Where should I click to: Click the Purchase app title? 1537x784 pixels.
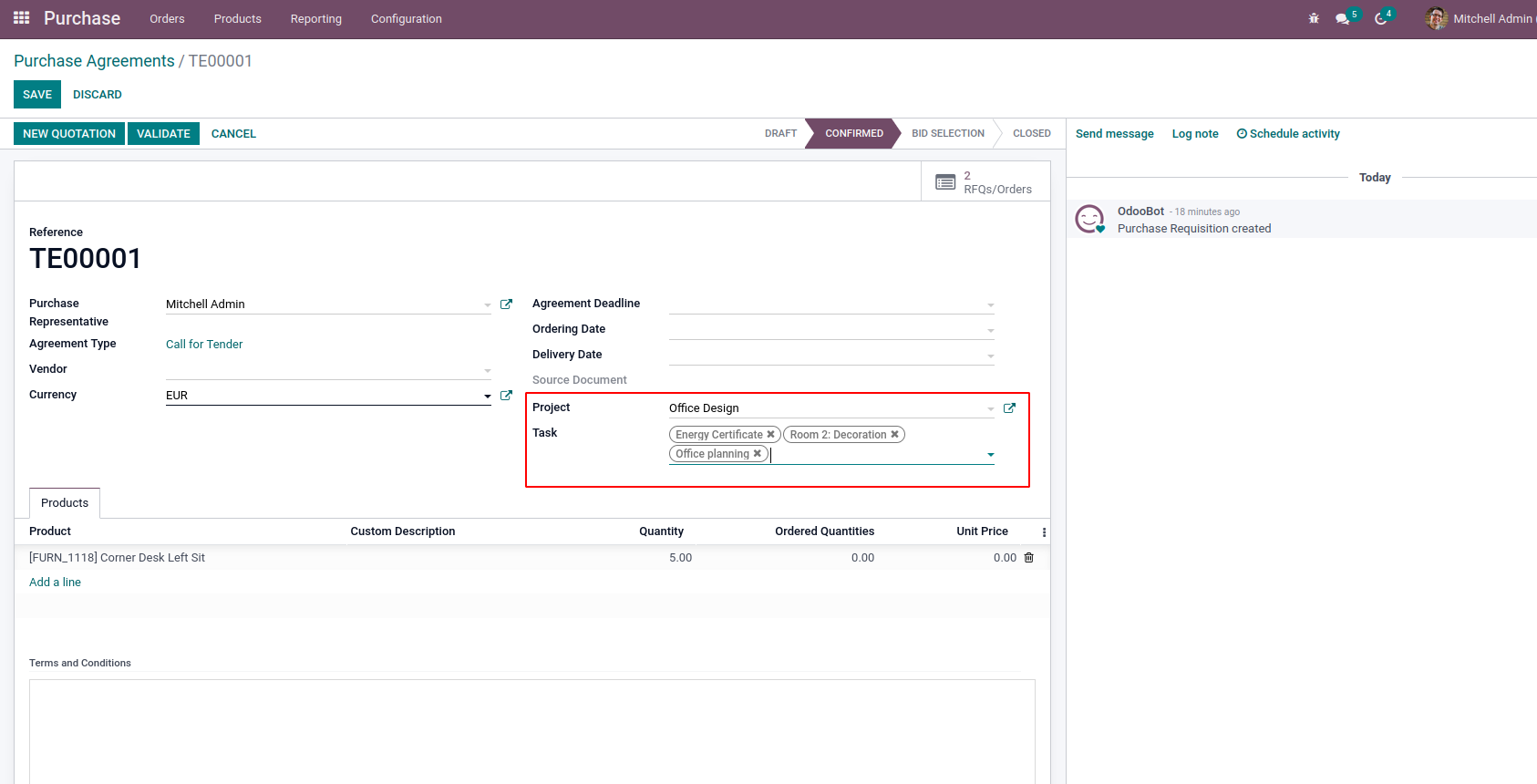click(x=82, y=18)
